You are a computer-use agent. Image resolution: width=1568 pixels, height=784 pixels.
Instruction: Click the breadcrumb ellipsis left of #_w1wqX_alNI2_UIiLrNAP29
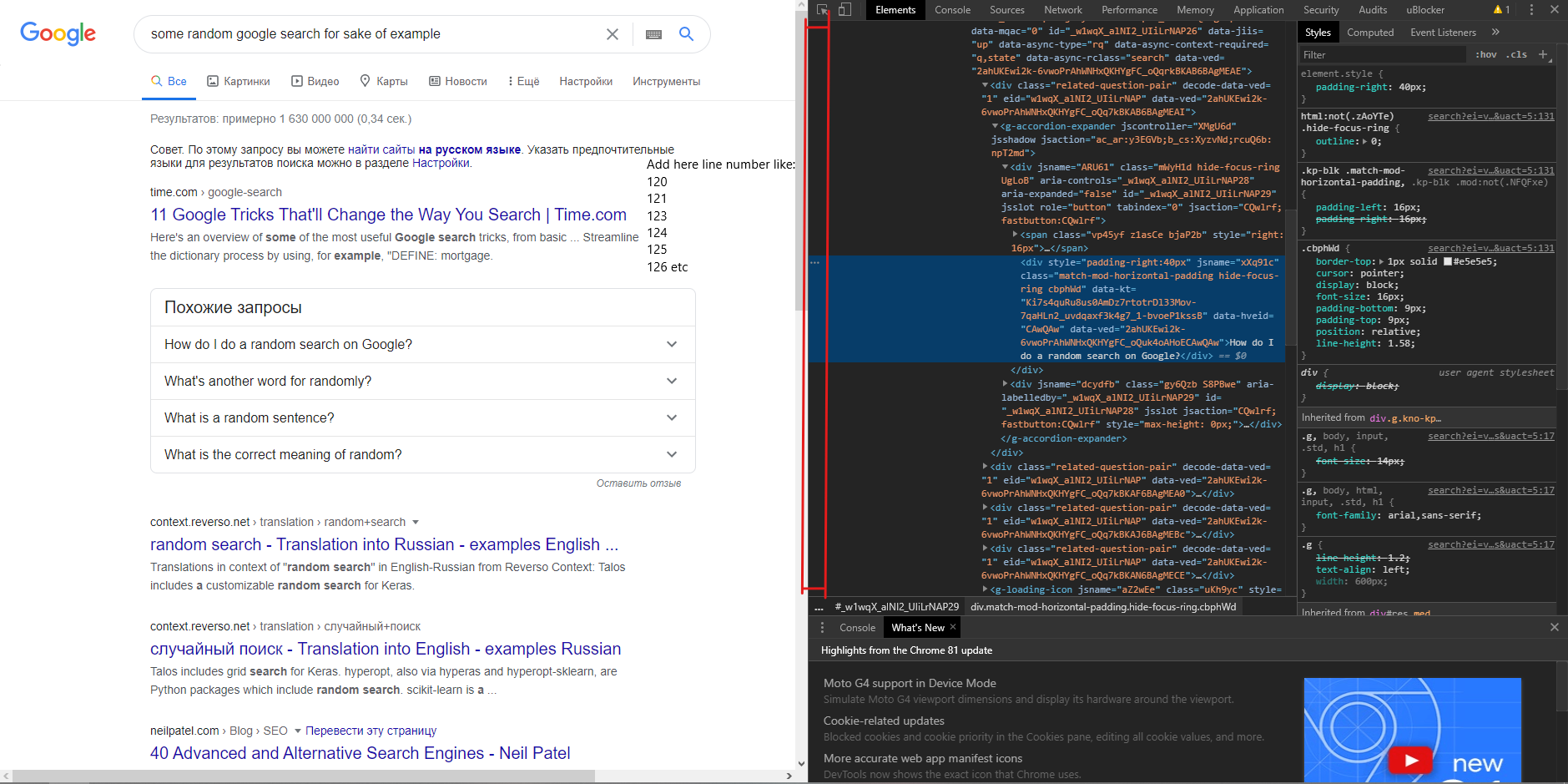click(x=819, y=607)
